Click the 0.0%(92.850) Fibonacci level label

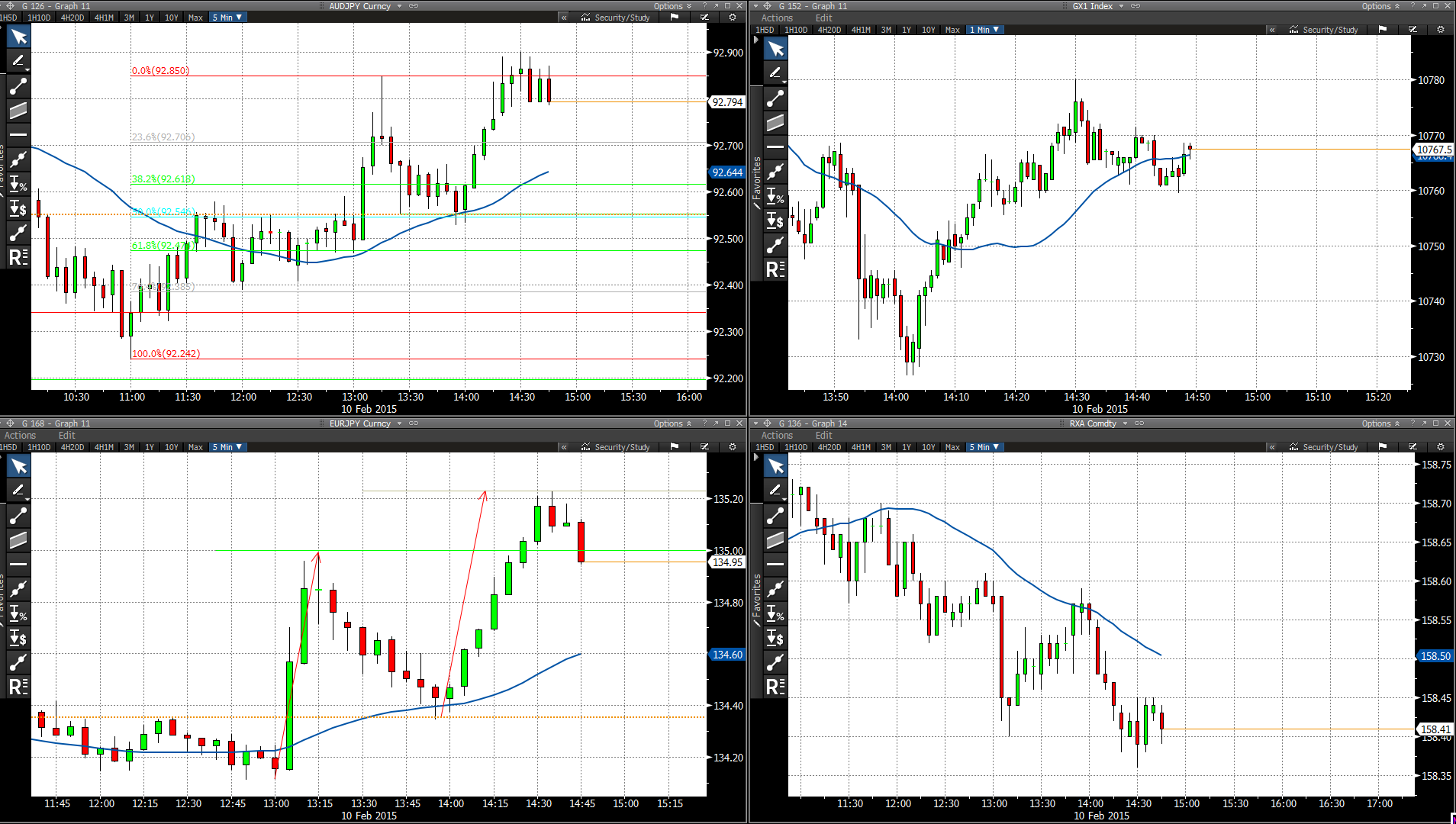click(x=160, y=70)
